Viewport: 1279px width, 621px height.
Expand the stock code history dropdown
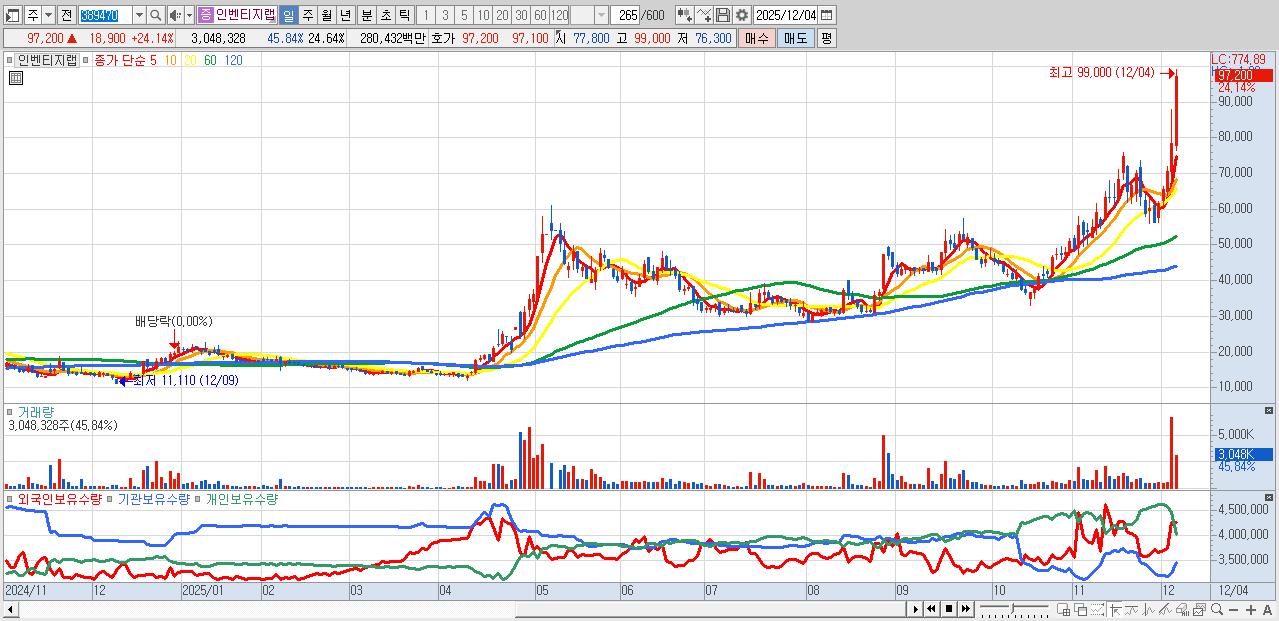pos(139,15)
